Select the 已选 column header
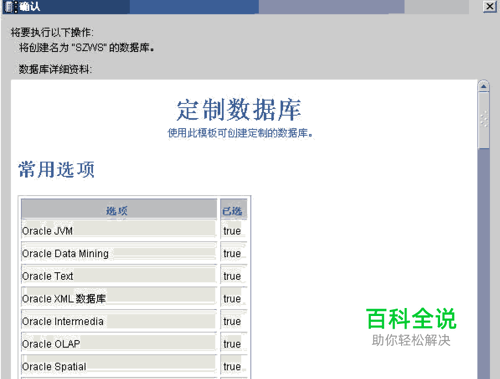Screen dimensions: 500x379 click(x=233, y=210)
